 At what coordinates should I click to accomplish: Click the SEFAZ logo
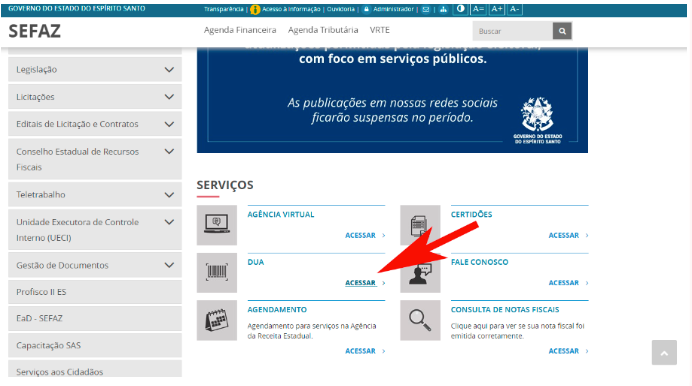pyautogui.click(x=34, y=31)
